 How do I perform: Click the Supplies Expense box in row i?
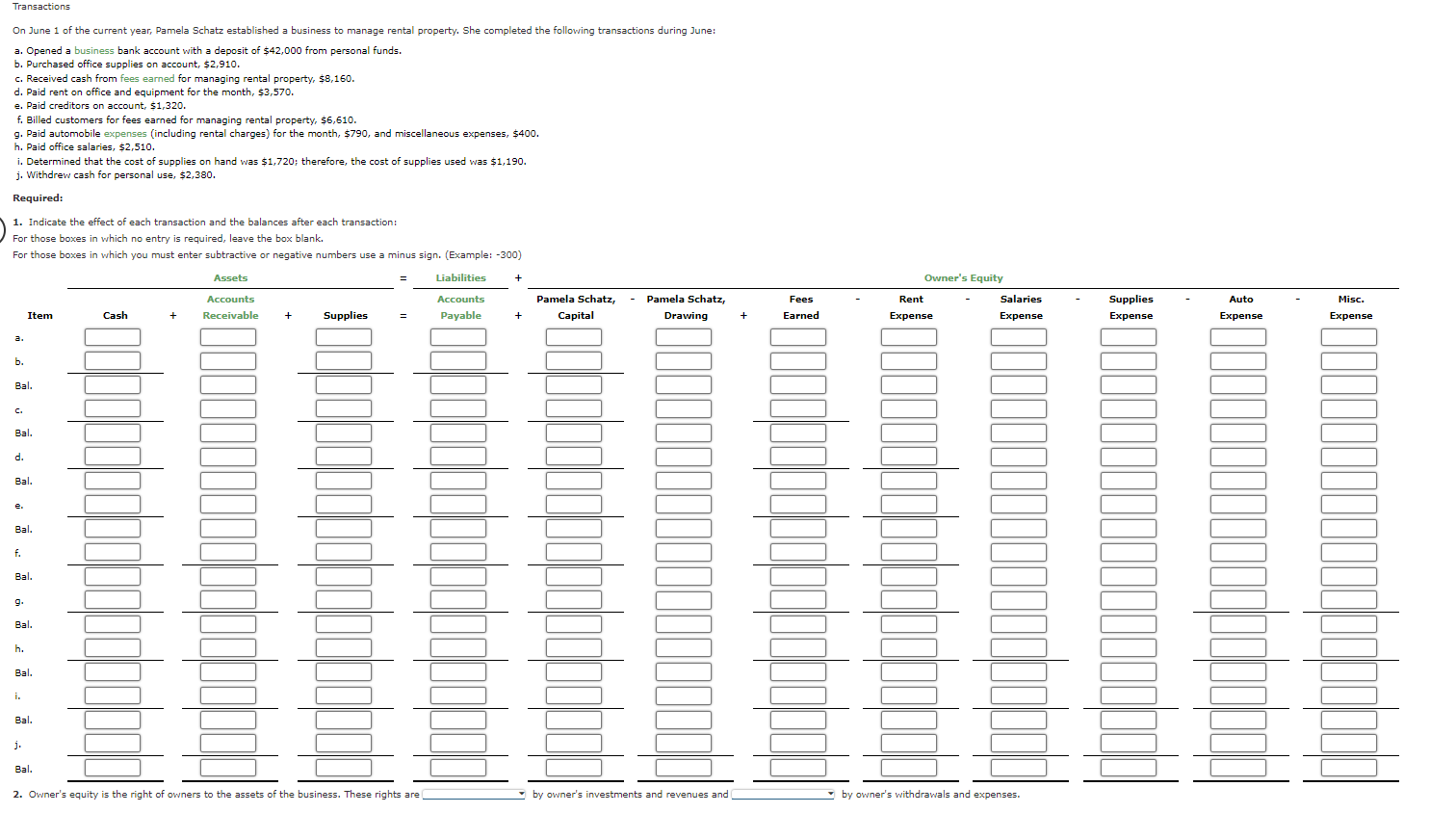point(1129,695)
